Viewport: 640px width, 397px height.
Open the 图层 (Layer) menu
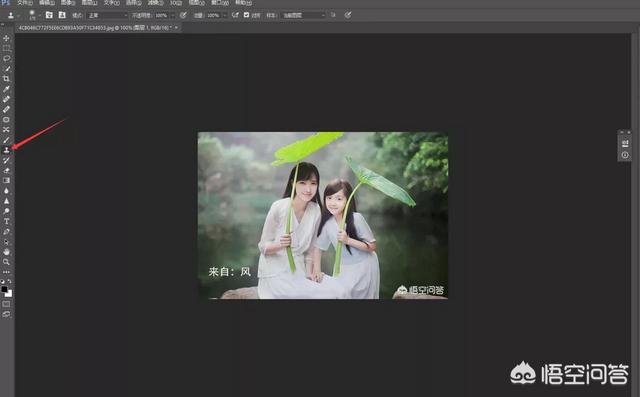click(x=90, y=2)
